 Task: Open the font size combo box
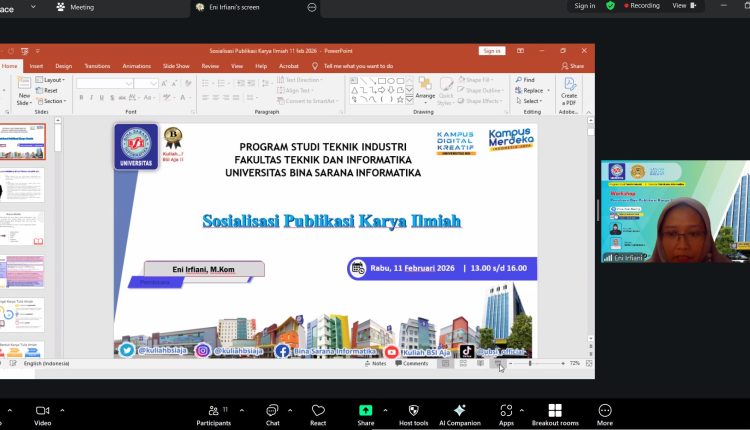(146, 84)
